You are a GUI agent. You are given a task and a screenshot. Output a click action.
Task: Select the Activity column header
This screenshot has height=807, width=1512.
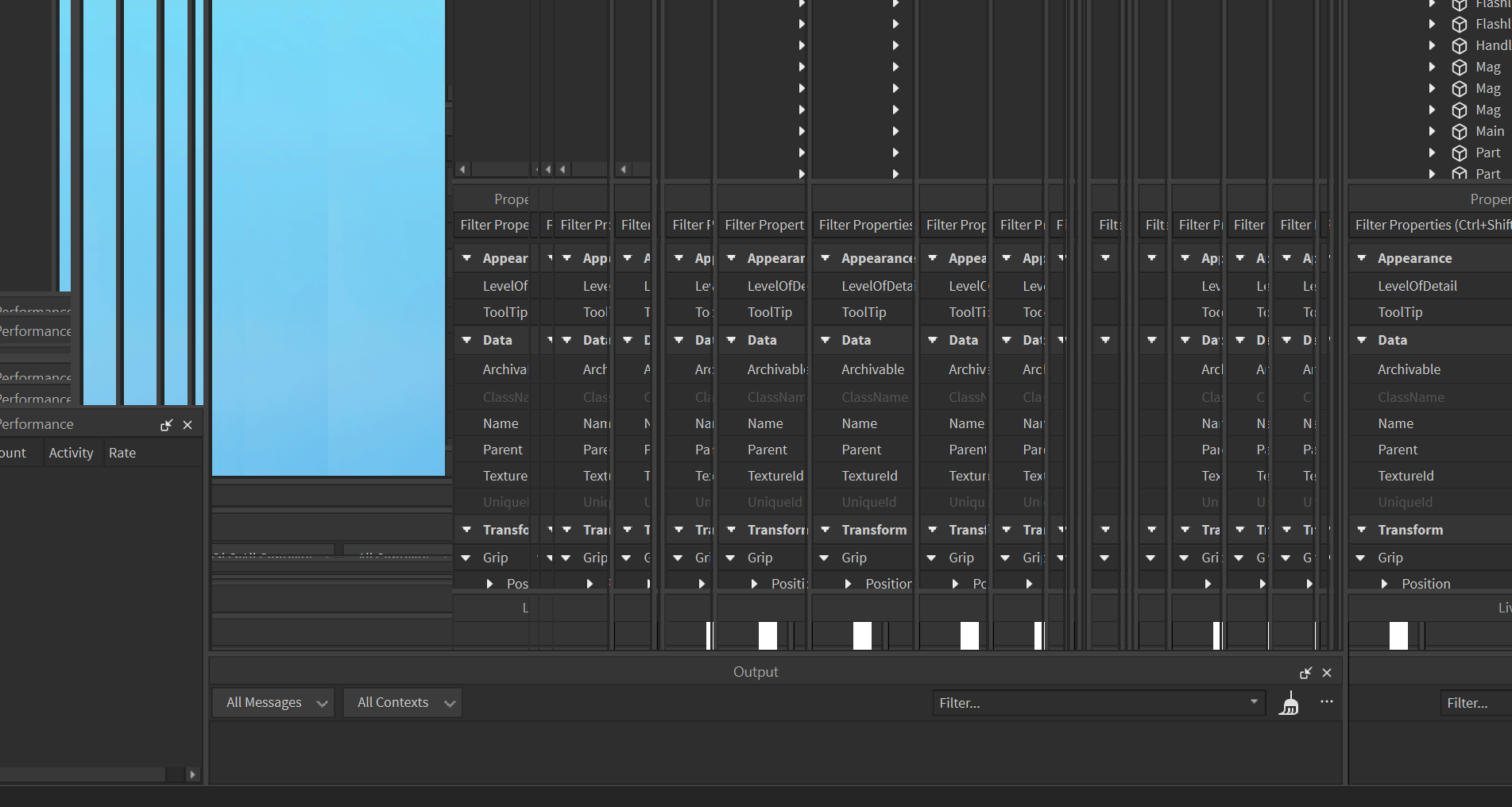coord(71,453)
